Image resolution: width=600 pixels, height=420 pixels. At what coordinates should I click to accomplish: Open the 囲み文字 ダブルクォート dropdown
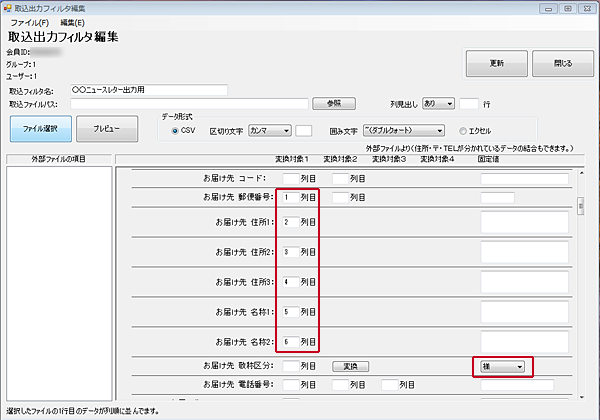(404, 130)
